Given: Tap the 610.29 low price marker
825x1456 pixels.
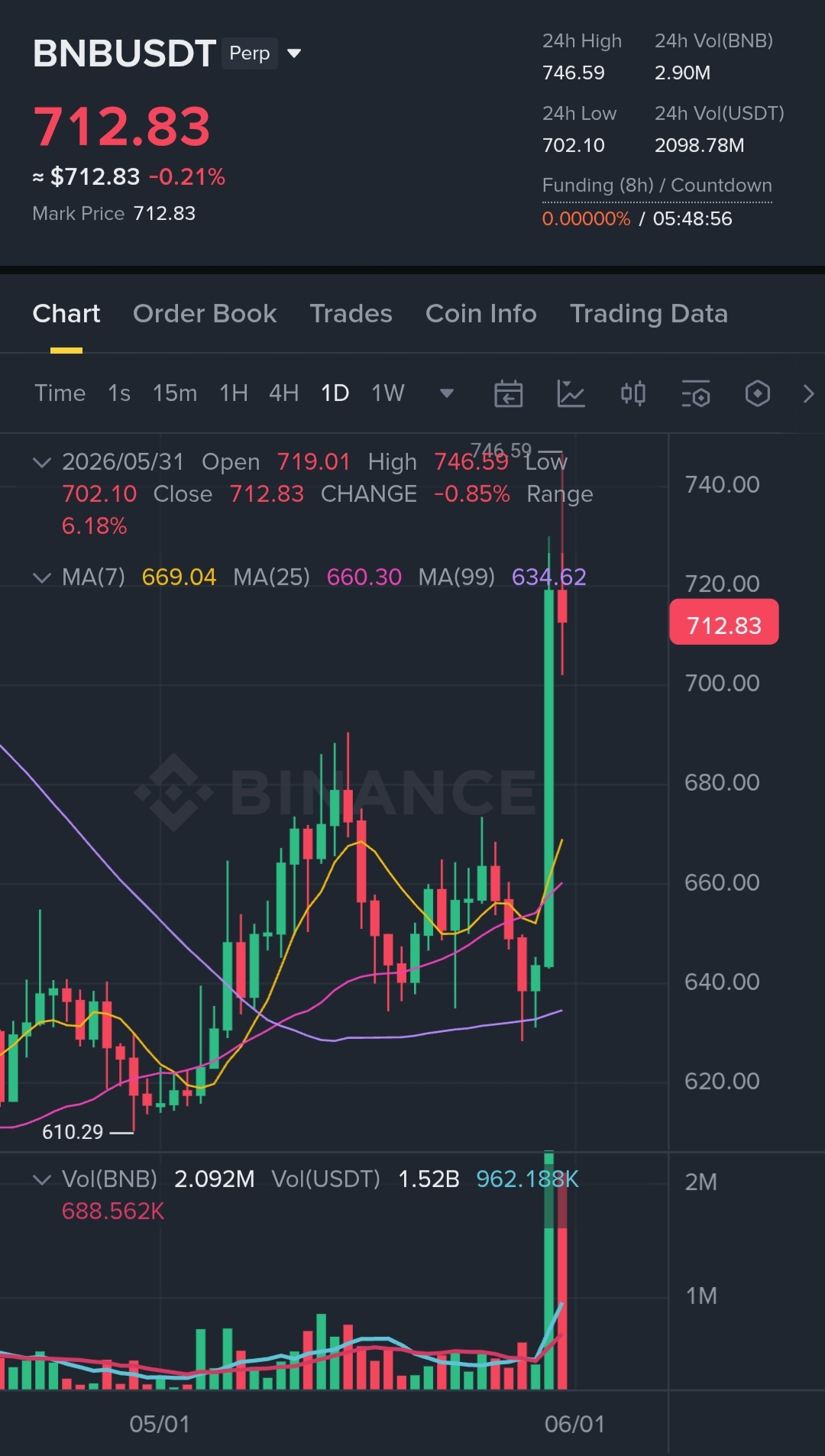Looking at the screenshot, I should pyautogui.click(x=73, y=1132).
